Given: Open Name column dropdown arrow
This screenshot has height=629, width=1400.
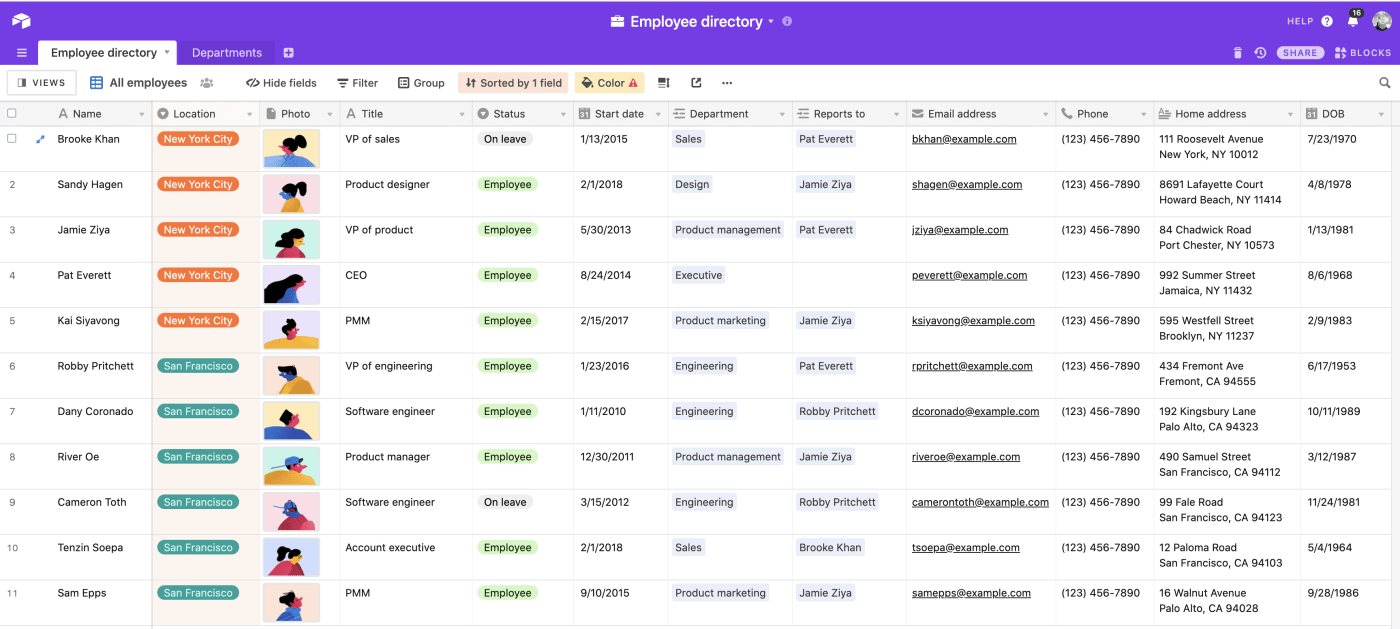Looking at the screenshot, I should click(141, 114).
